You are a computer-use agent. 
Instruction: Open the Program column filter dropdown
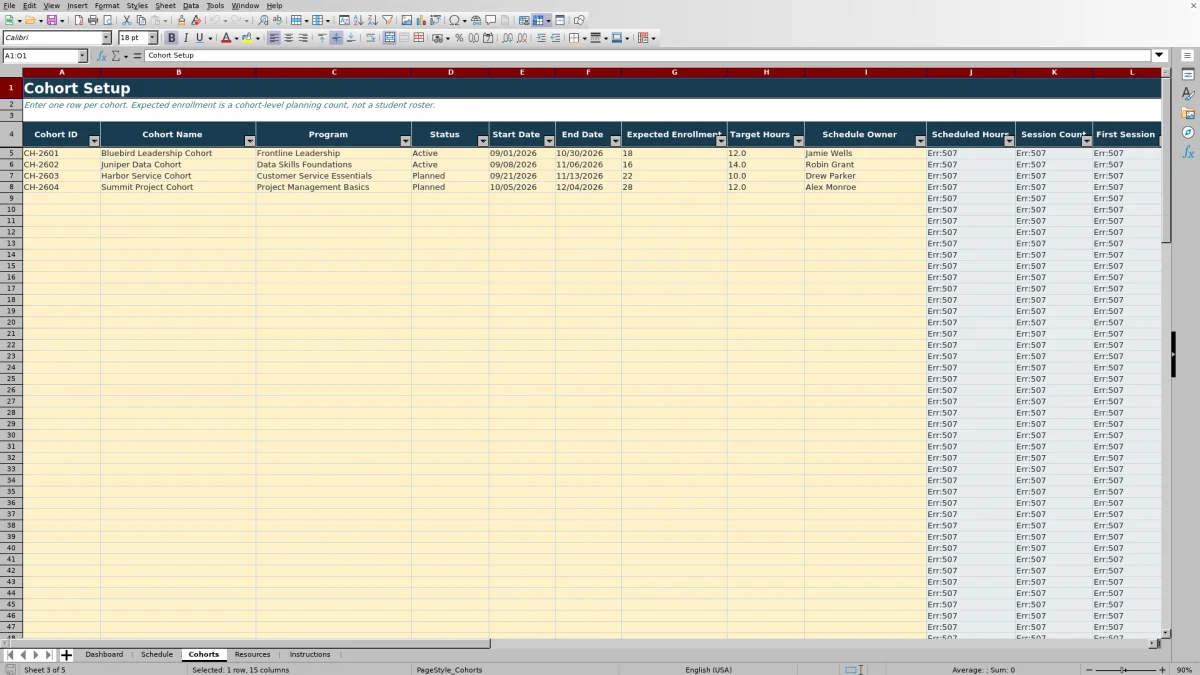click(405, 141)
